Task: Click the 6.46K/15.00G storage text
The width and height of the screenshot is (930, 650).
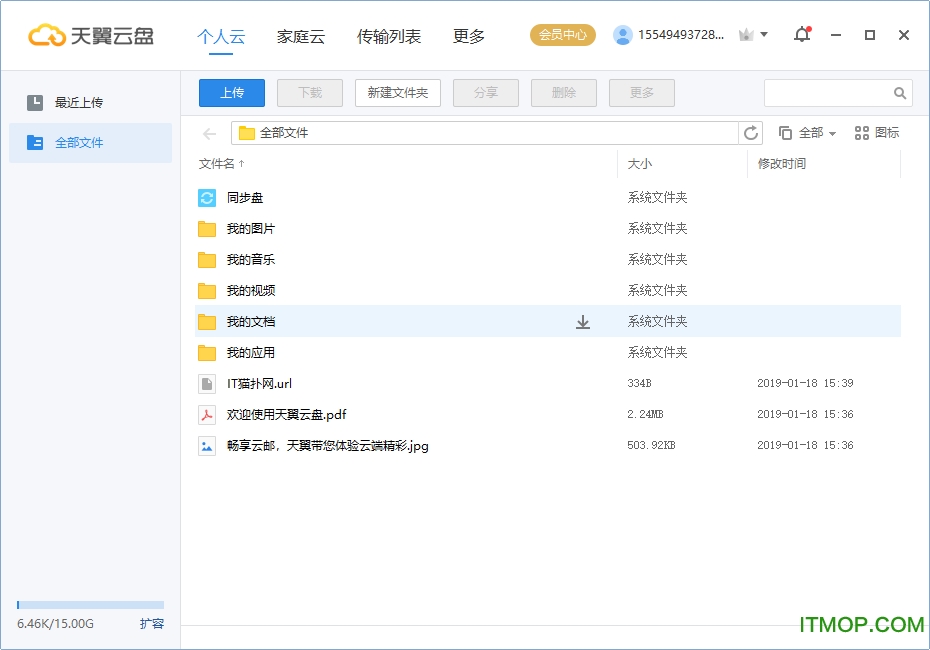Action: (x=55, y=624)
